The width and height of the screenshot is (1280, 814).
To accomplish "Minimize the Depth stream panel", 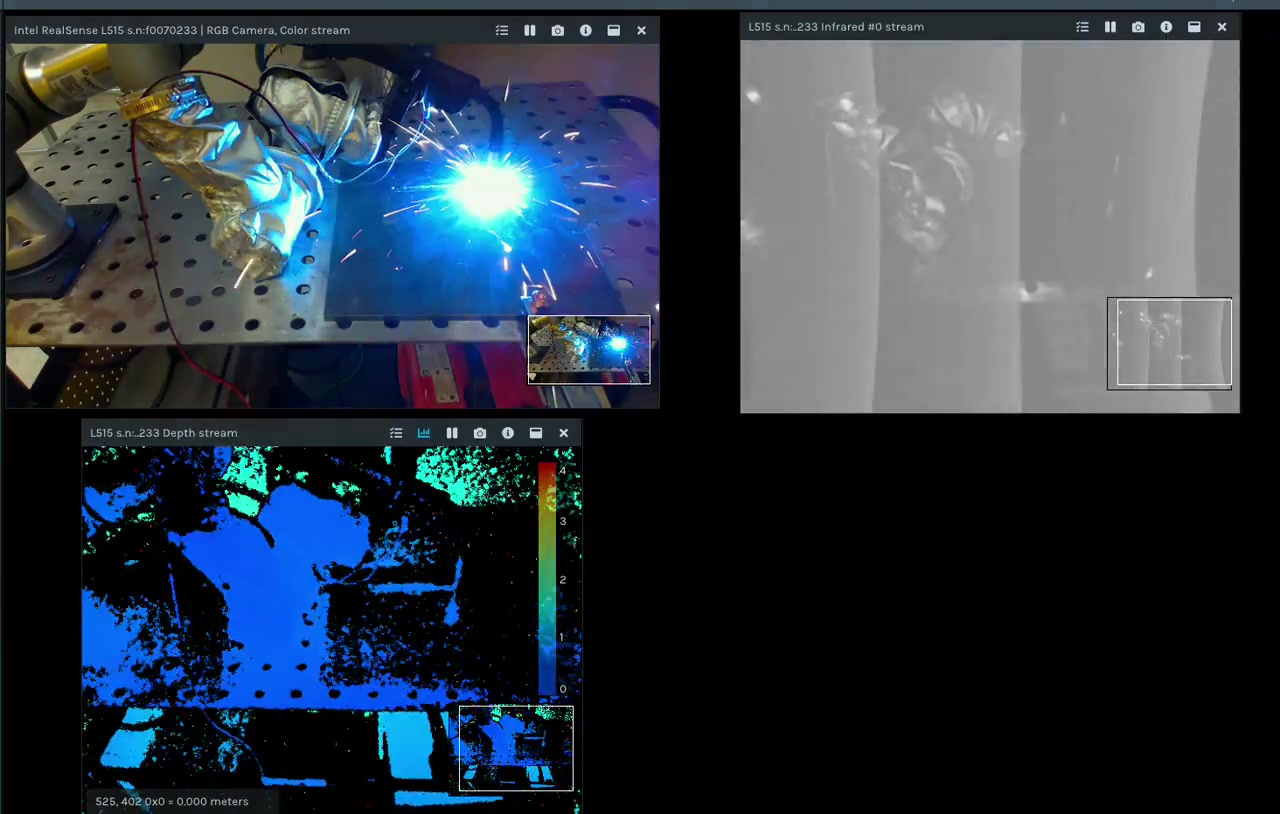I will tap(536, 433).
